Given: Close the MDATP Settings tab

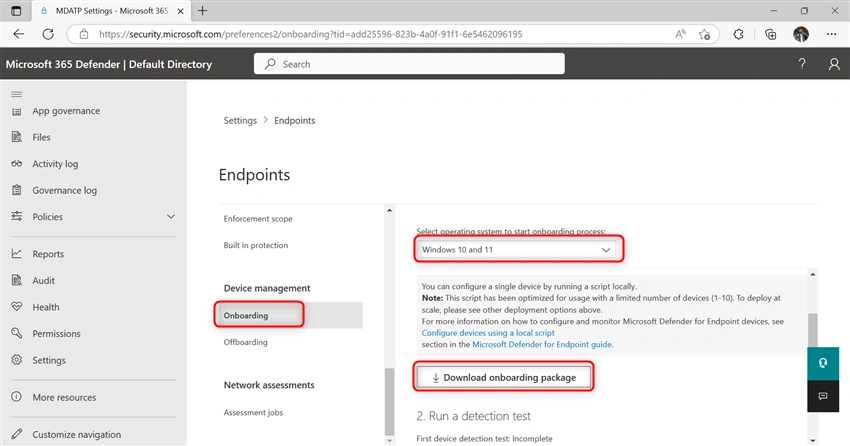Looking at the screenshot, I should tap(181, 11).
